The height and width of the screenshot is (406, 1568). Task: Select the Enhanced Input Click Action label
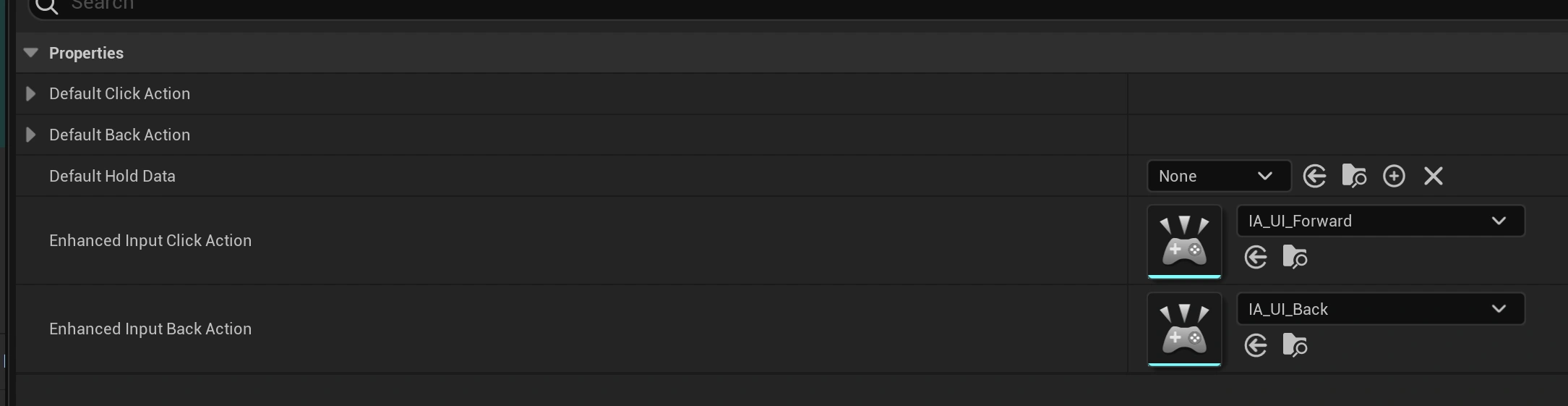point(150,240)
